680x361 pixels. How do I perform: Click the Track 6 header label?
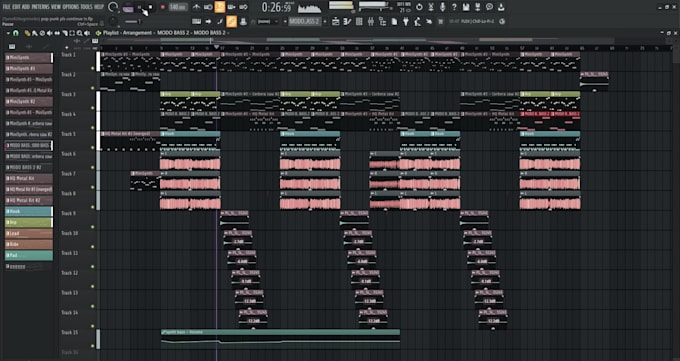(69, 154)
